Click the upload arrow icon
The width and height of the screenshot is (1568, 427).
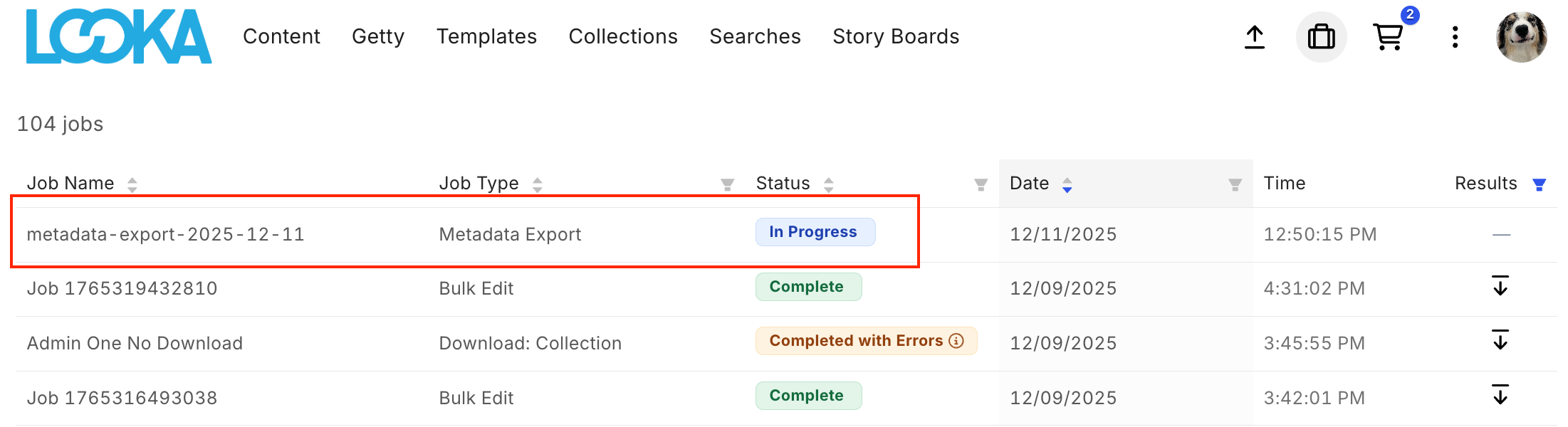[x=1255, y=37]
